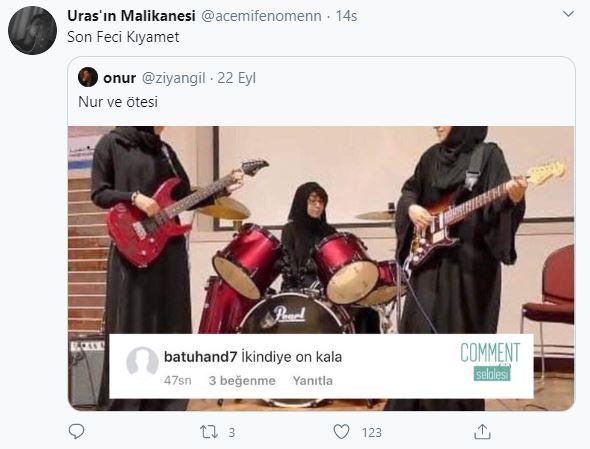Click Yanıtla to reply to comment
Screen dimensions: 590x449
[313, 381]
